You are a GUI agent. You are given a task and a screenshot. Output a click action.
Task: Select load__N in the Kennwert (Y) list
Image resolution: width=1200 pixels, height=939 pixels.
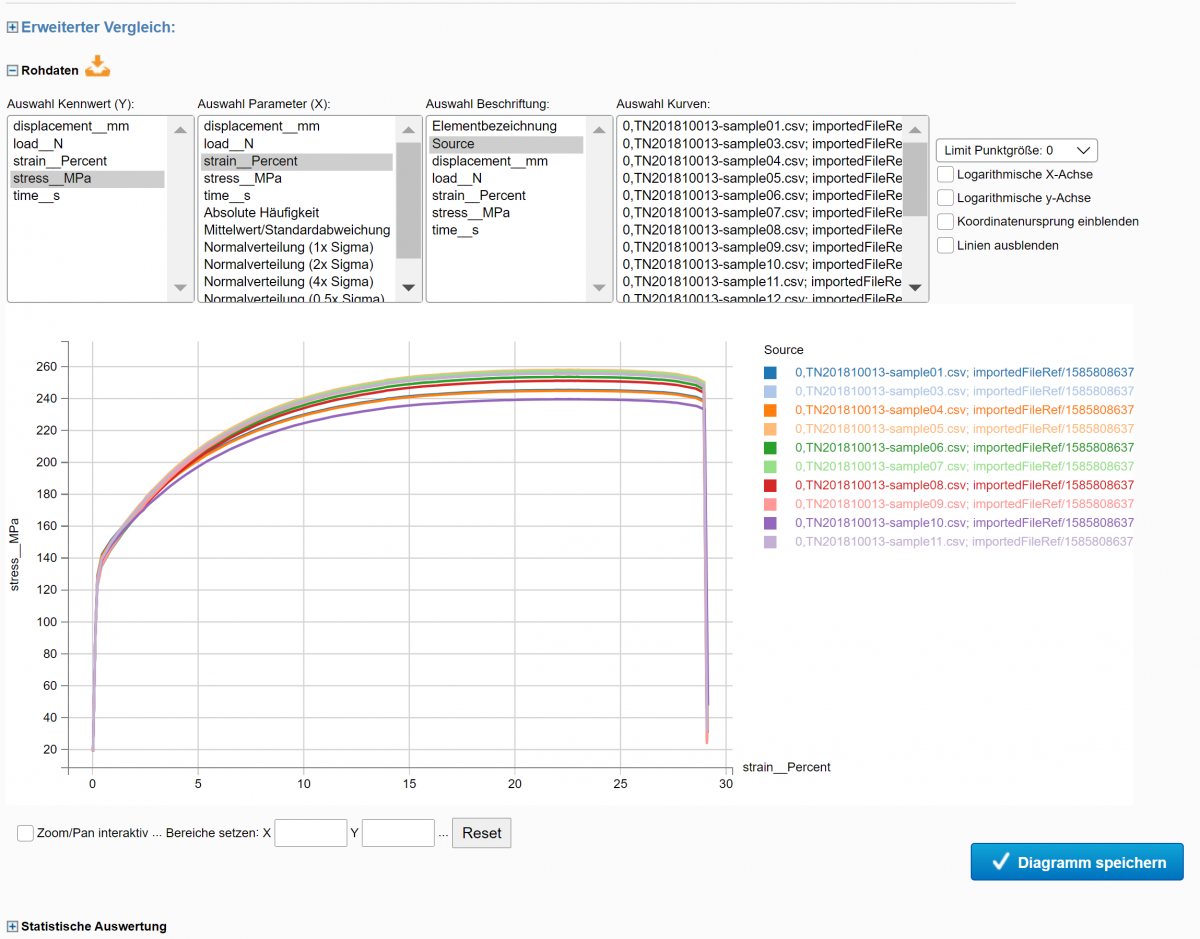38,144
